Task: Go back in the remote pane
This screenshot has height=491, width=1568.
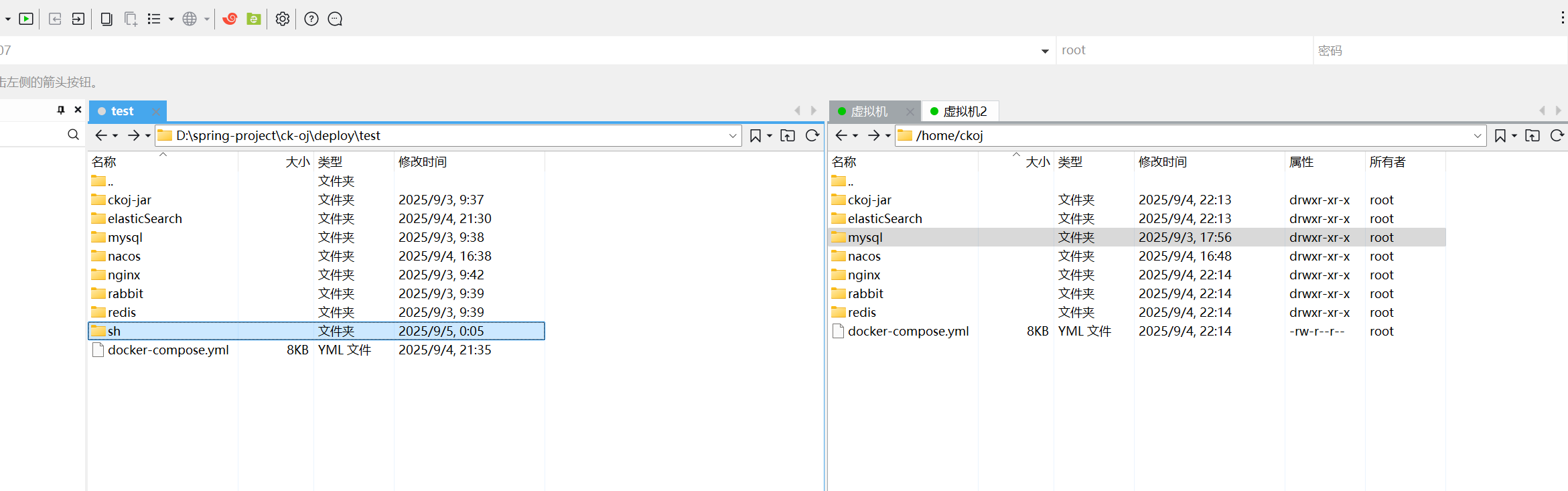Action: tap(841, 135)
